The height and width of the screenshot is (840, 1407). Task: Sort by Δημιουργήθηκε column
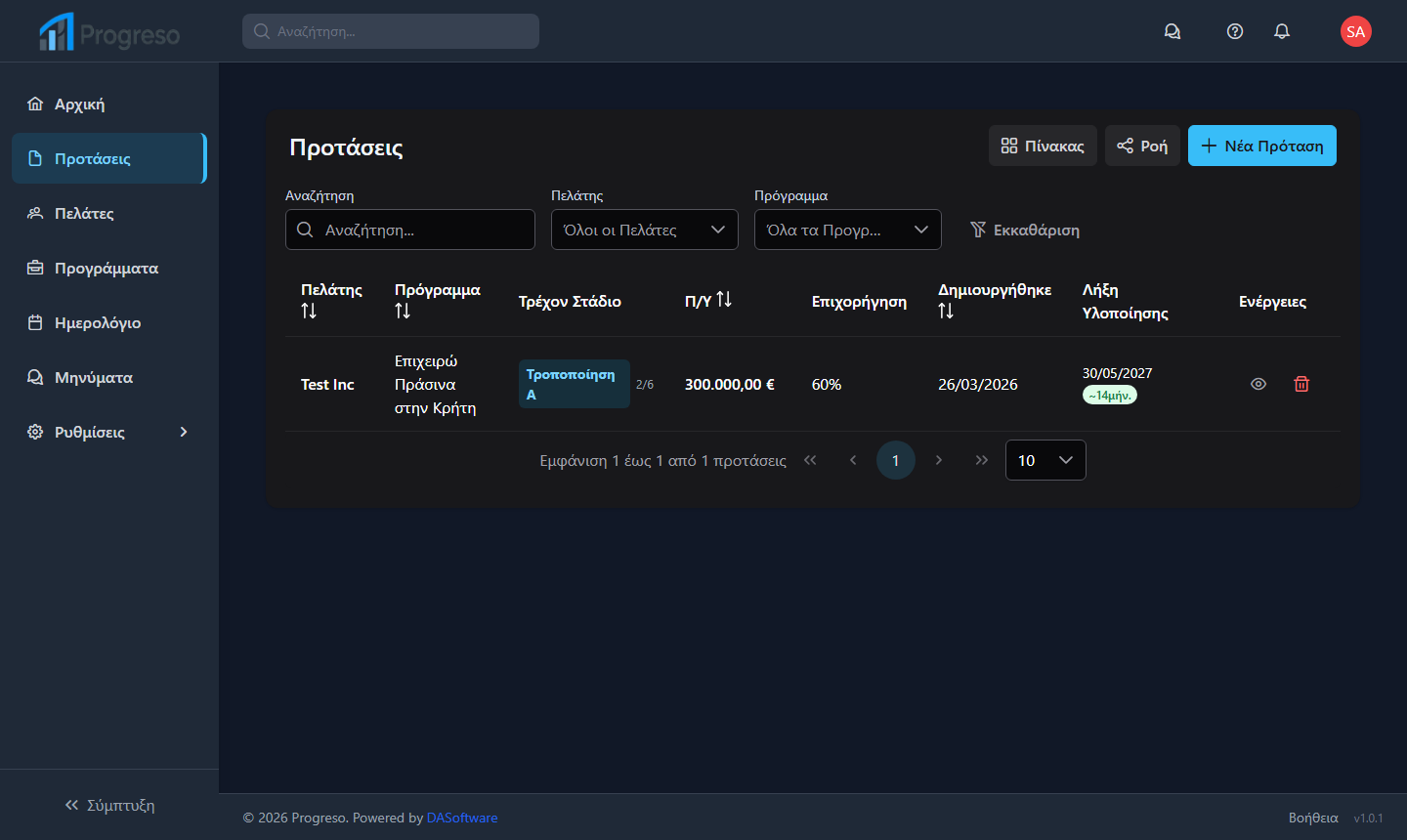tap(946, 311)
